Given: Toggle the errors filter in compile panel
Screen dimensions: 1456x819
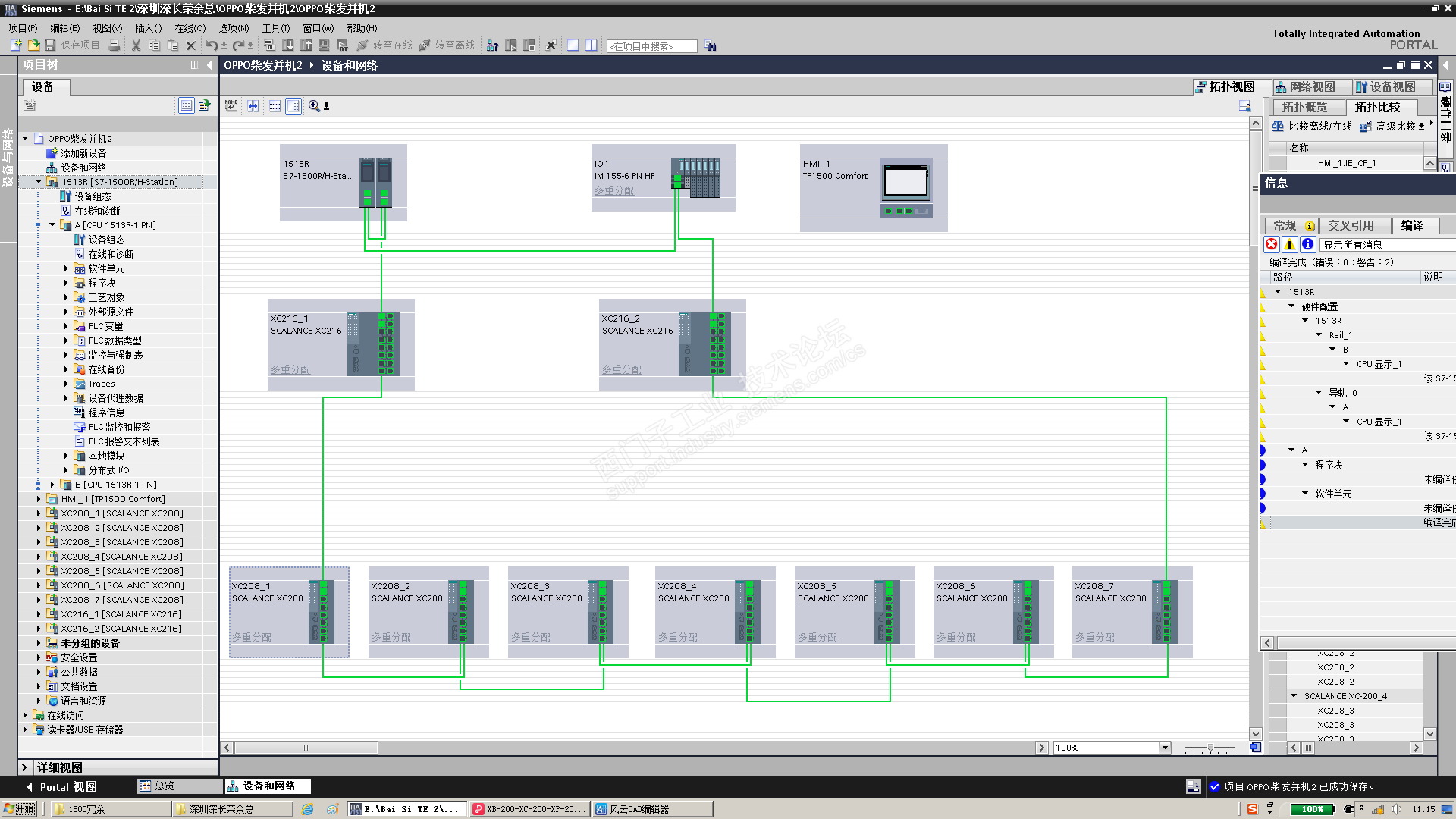Looking at the screenshot, I should coord(1272,244).
